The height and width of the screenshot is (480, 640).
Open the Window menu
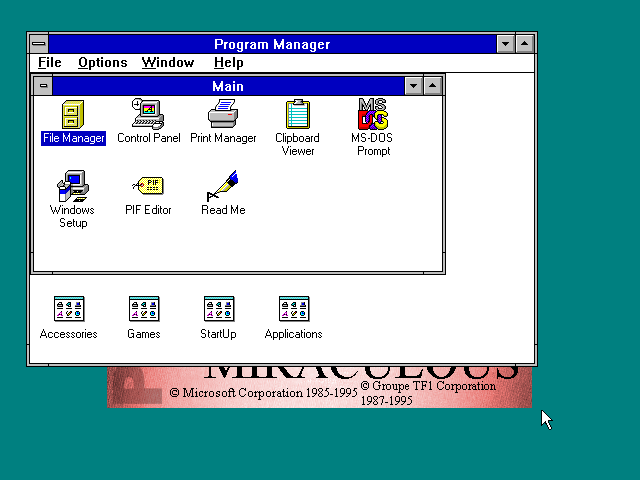pos(168,62)
